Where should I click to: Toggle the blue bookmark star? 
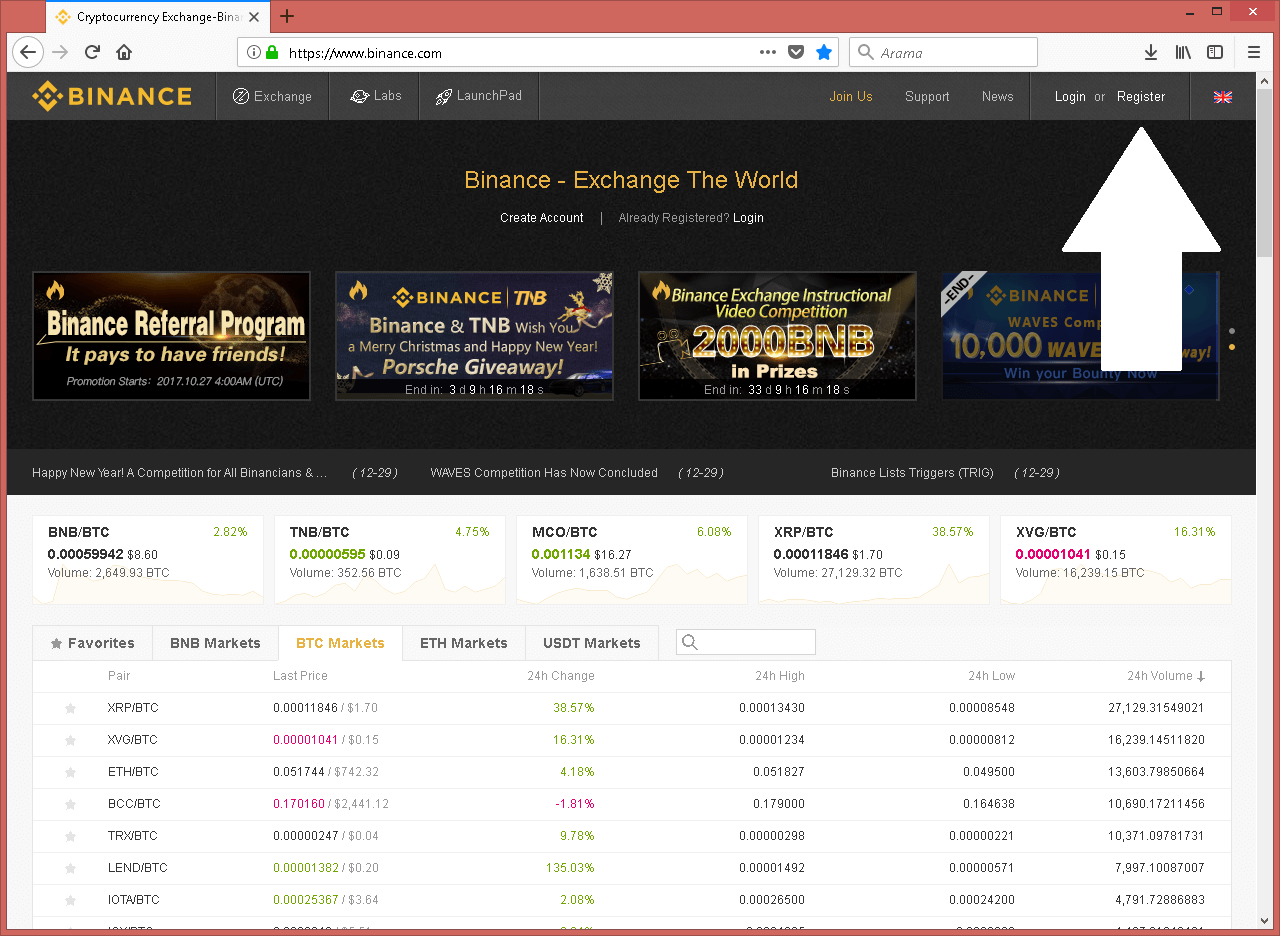[824, 52]
